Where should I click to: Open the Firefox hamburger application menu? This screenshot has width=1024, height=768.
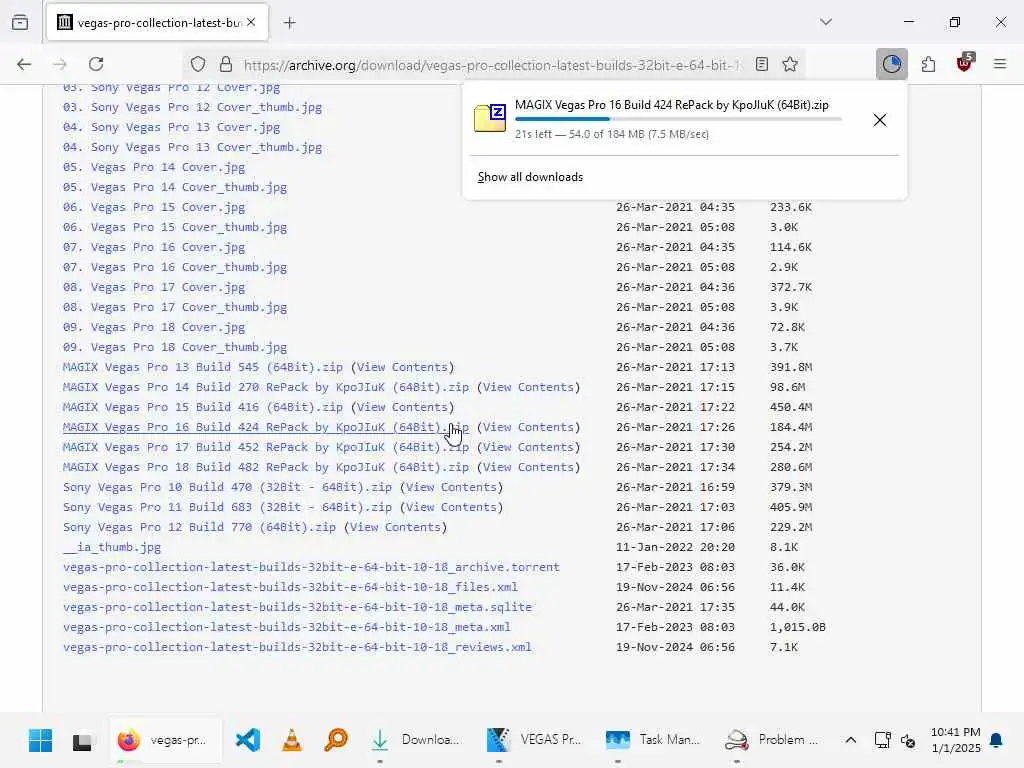(1000, 64)
